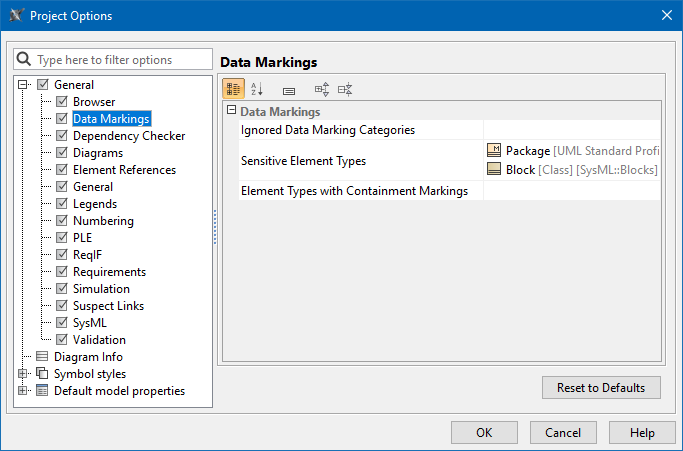Image resolution: width=683 pixels, height=451 pixels.
Task: Collapse the Data Markings property group
Action: [231, 112]
